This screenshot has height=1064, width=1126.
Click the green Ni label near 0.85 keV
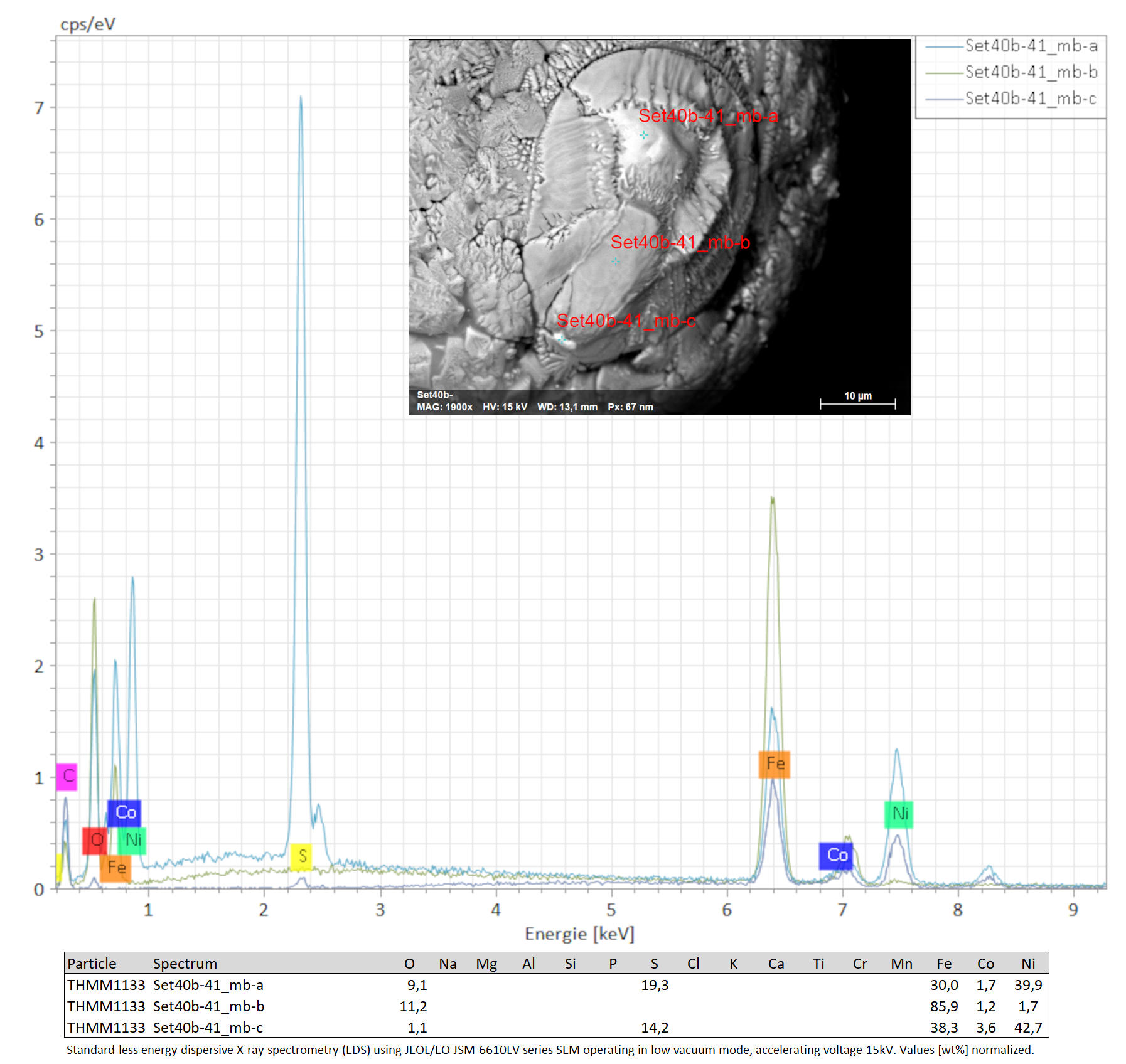132,840
